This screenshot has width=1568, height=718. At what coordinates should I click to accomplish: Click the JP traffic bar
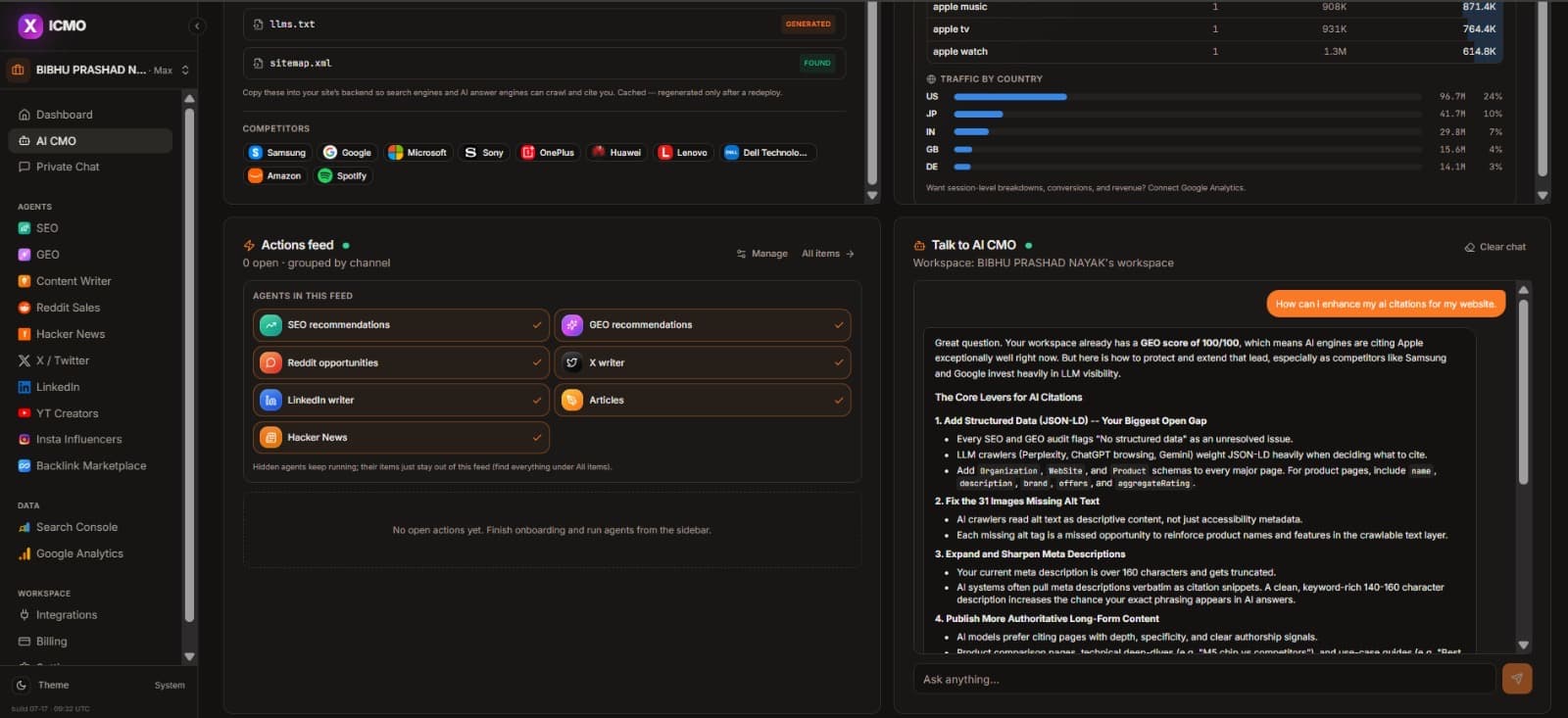[x=978, y=115]
